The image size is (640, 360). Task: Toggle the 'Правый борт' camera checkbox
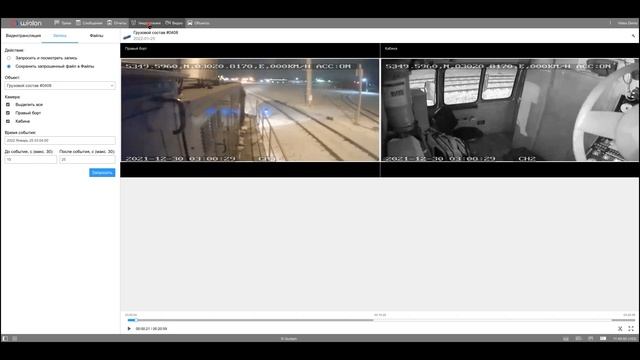click(8, 113)
